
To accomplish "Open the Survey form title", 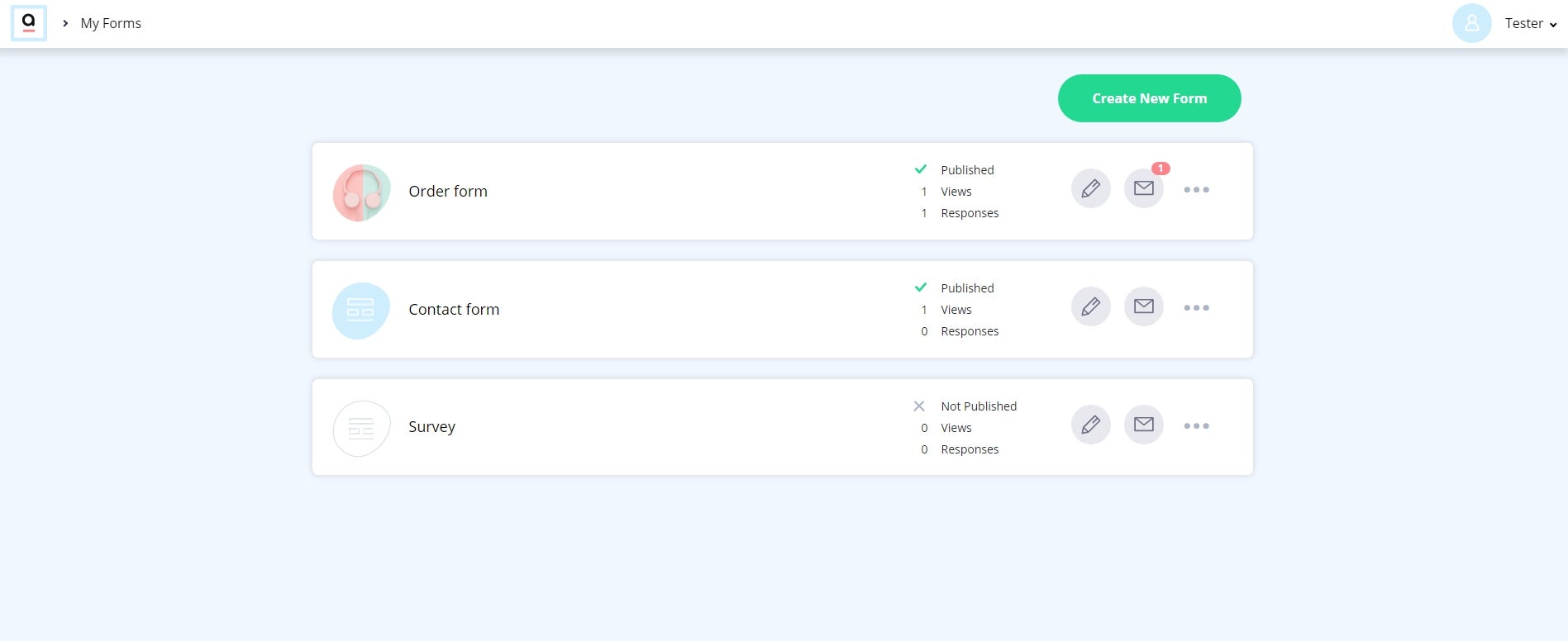I will (x=431, y=427).
